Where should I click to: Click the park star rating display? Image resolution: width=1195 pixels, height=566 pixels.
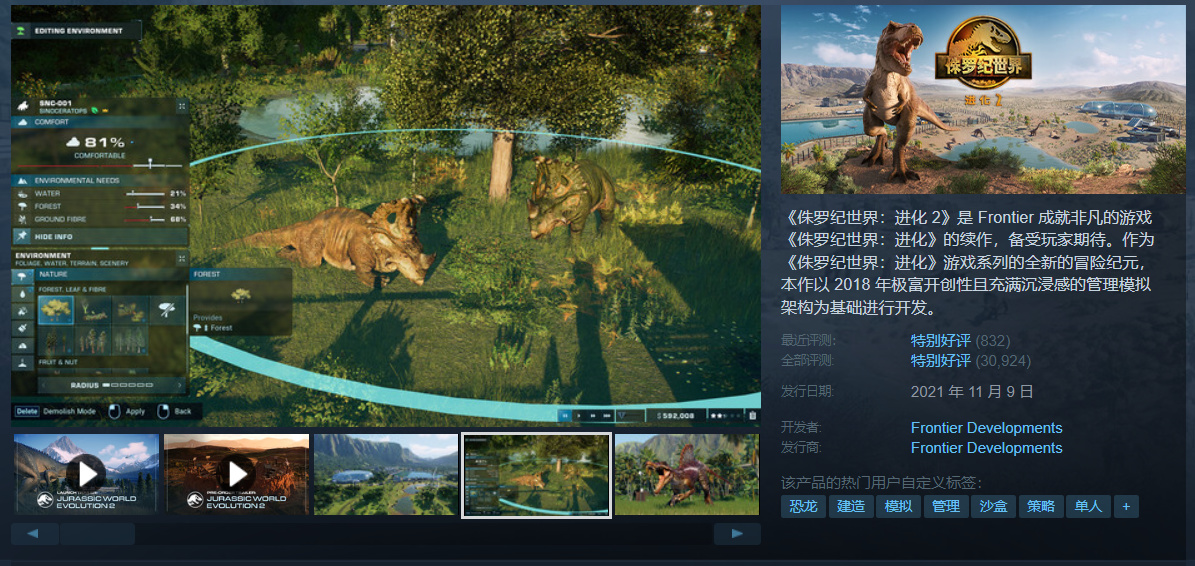(726, 415)
